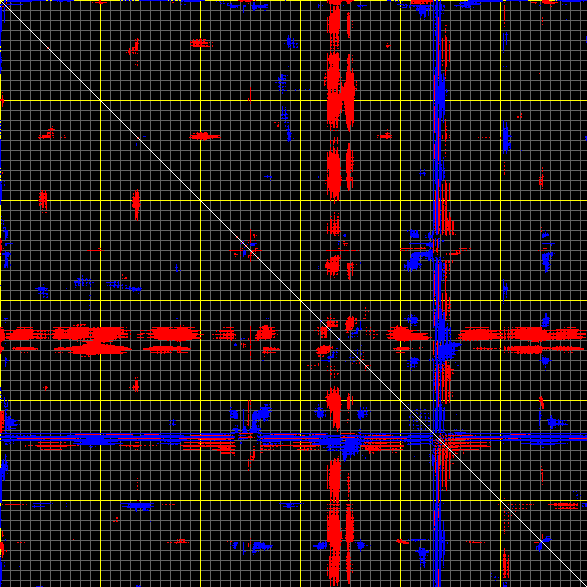This screenshot has width=587, height=587.
Task: Click the red stair-step cluster near the top-left yellow intersection
Action: pos(134,47)
